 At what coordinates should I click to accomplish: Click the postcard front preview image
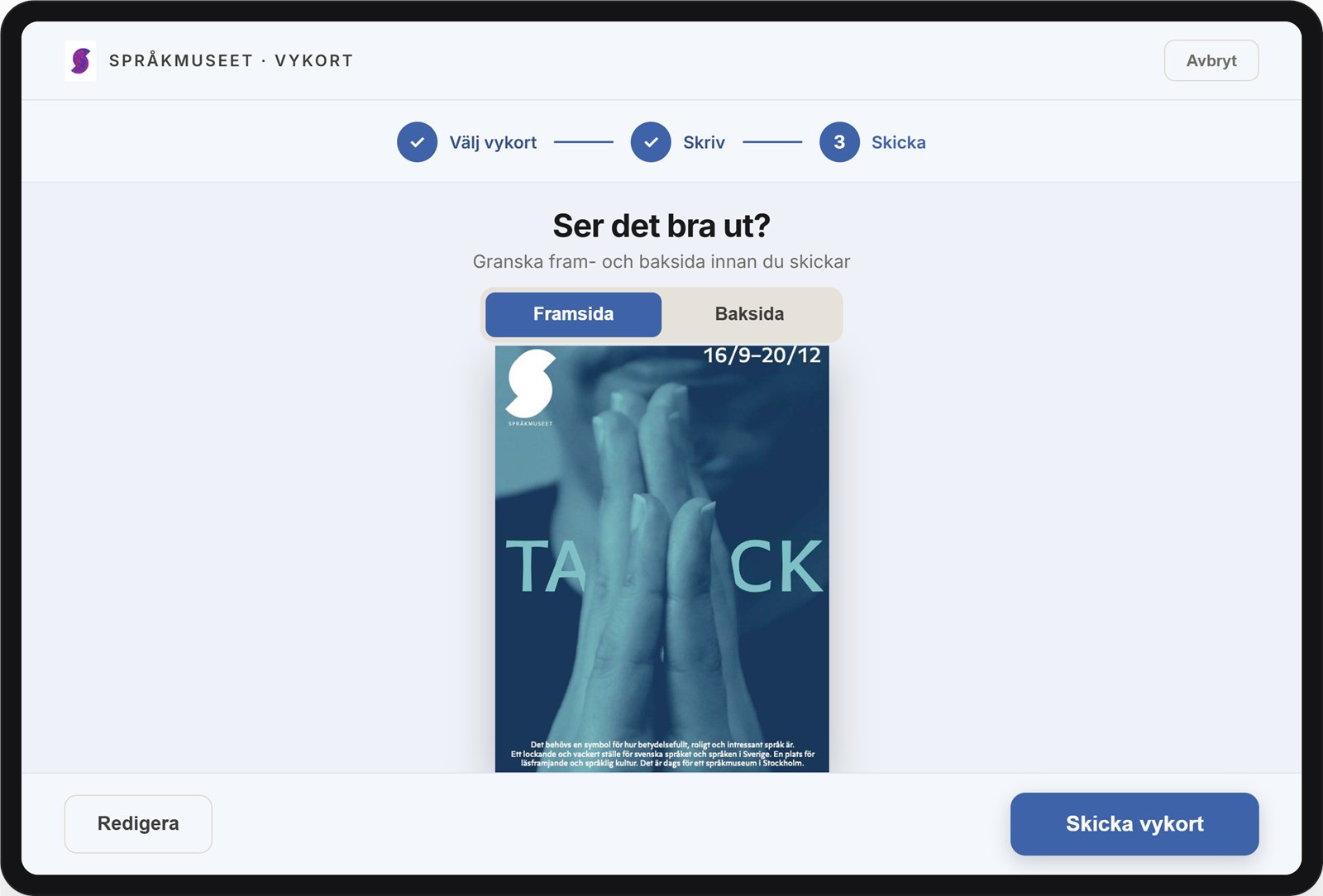click(661, 559)
